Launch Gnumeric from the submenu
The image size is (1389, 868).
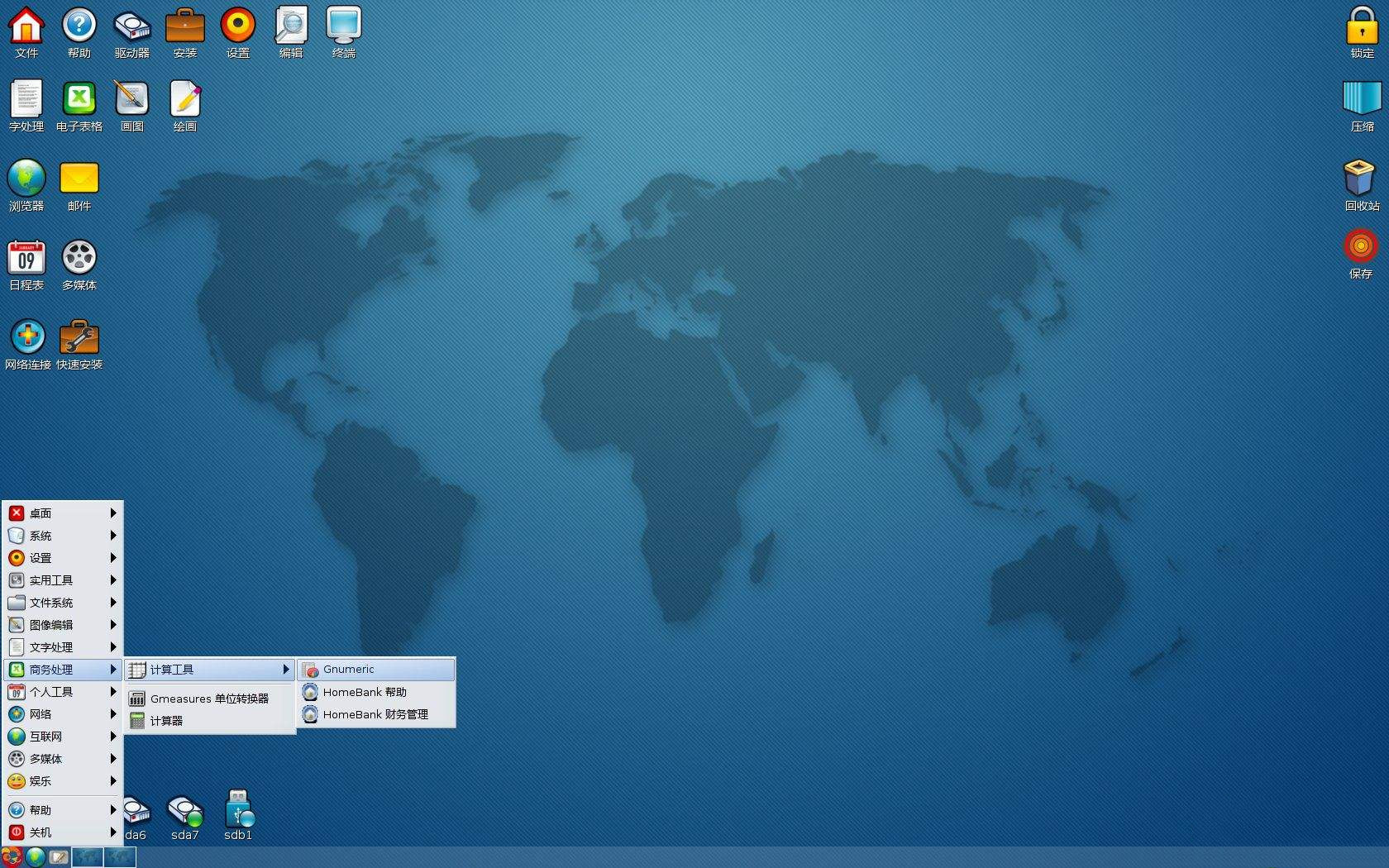pyautogui.click(x=376, y=670)
